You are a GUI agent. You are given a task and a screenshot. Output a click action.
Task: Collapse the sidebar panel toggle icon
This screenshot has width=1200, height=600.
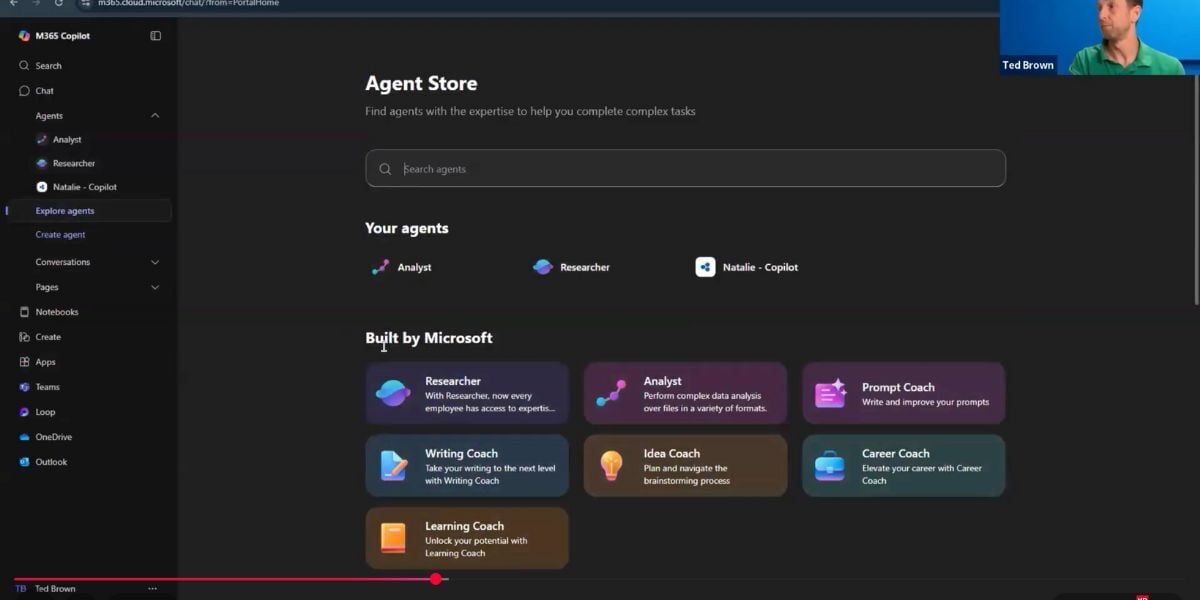[155, 36]
